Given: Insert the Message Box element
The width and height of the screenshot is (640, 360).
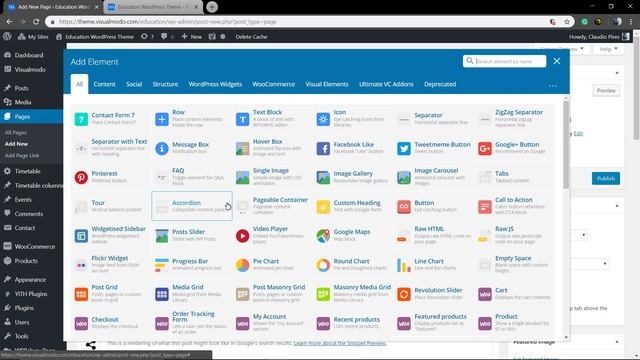Looking at the screenshot, I should click(x=191, y=148).
